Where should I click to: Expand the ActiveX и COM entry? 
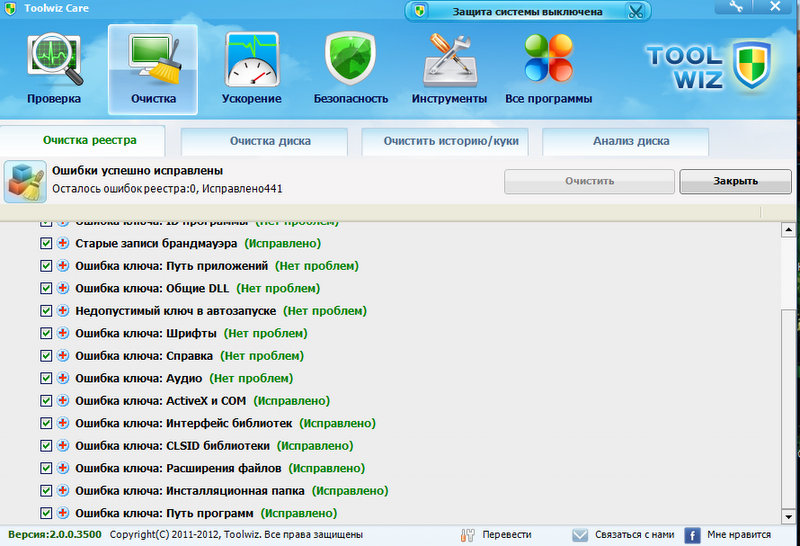(63, 400)
